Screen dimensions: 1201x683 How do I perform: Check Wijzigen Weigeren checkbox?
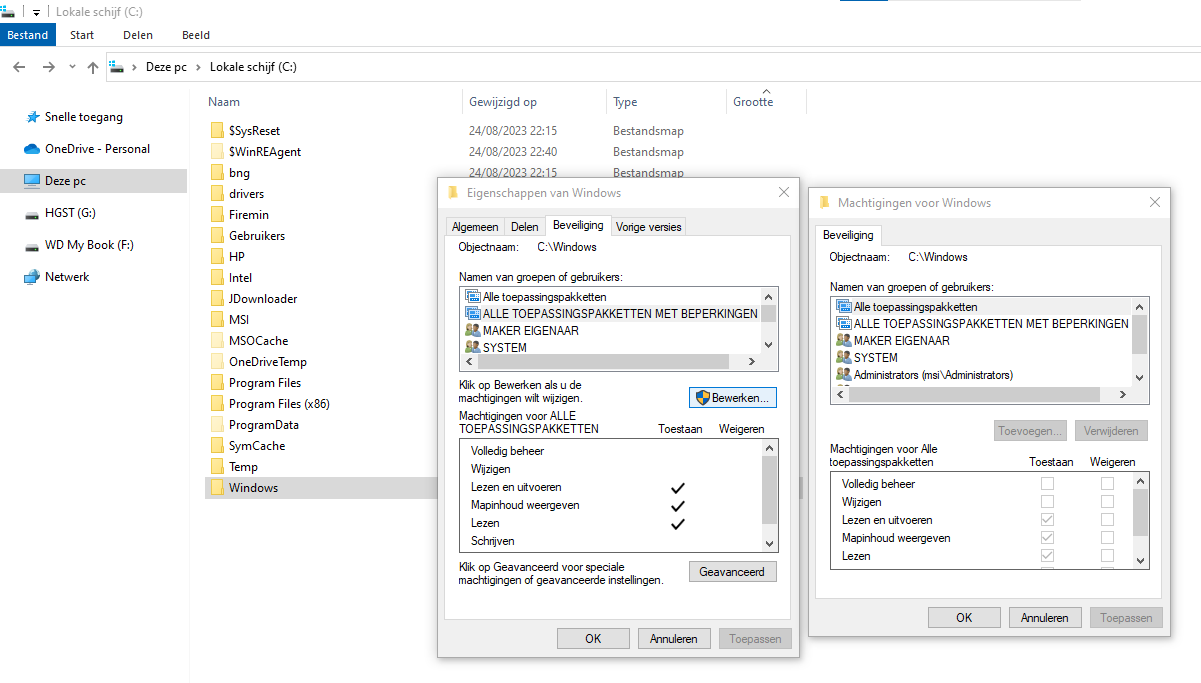coord(1107,502)
